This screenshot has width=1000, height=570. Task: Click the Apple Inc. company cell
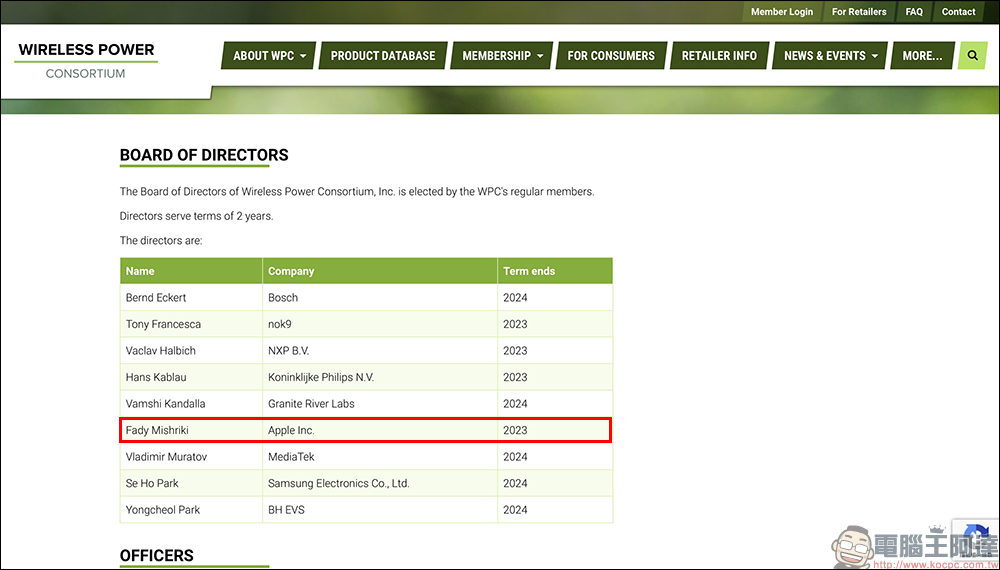pyautogui.click(x=380, y=430)
